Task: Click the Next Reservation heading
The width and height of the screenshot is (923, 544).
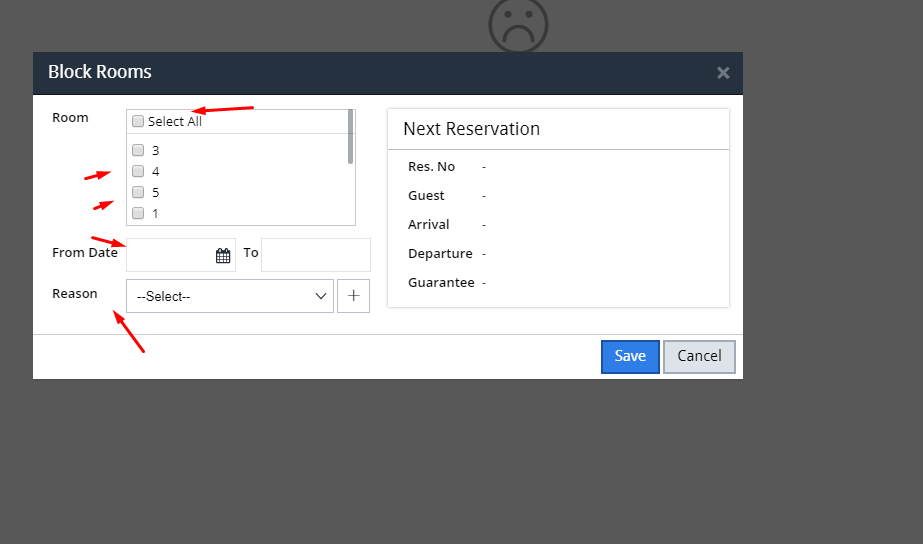Action: [472, 129]
